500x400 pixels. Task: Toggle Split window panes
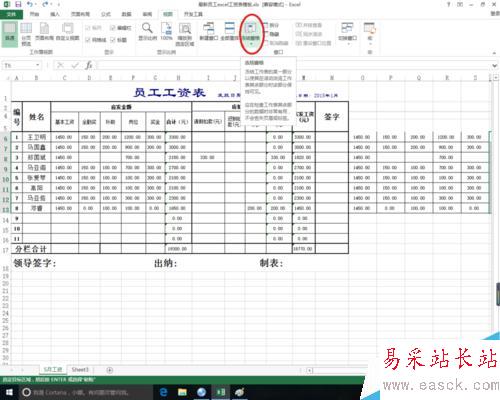271,25
